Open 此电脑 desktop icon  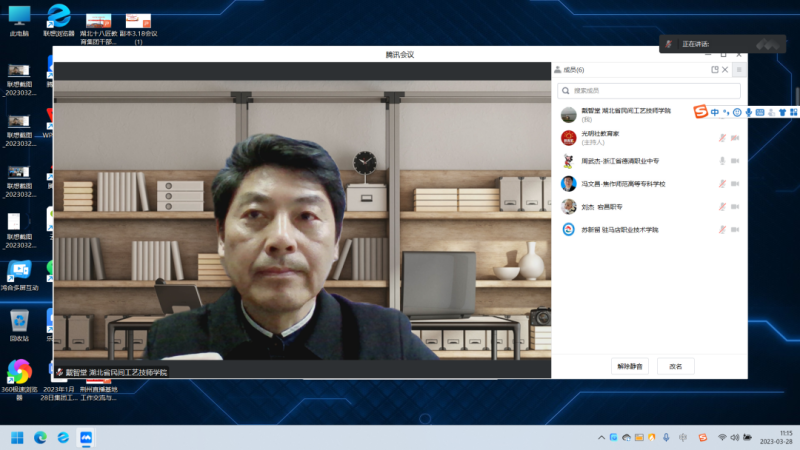click(x=19, y=21)
